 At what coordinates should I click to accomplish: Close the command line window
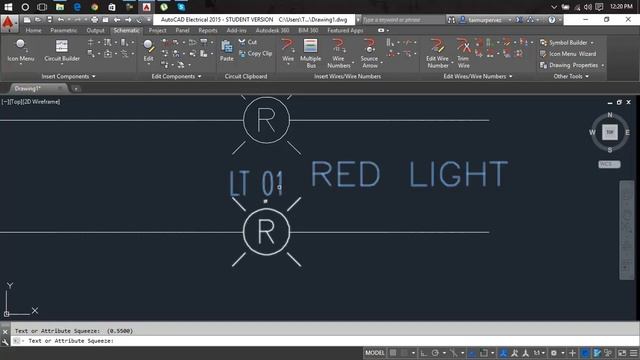pos(5,331)
